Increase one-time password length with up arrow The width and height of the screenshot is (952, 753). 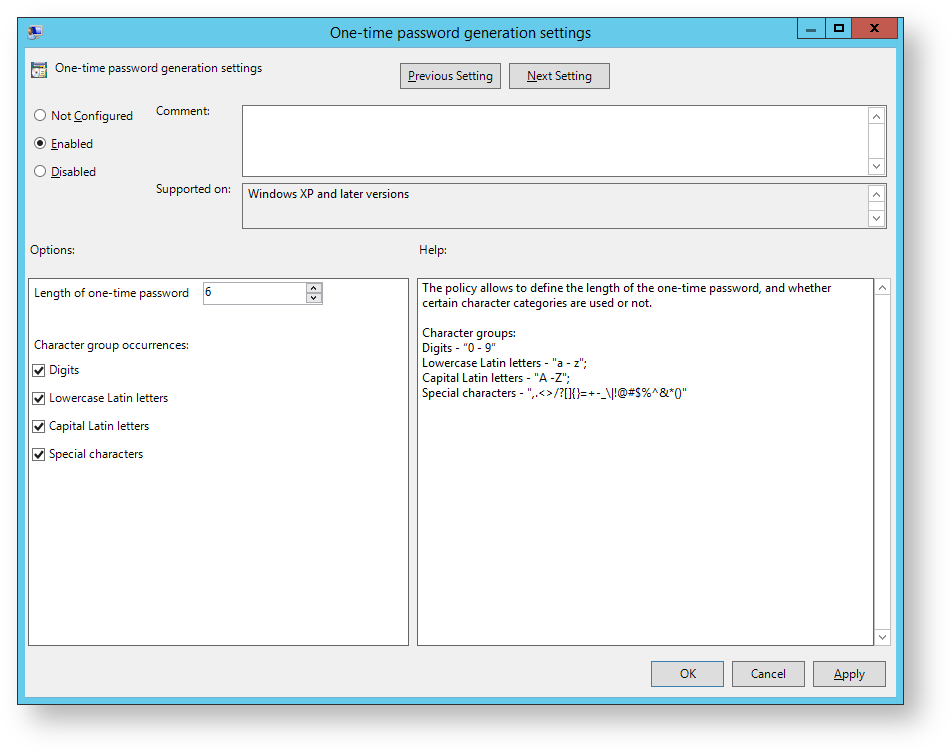pyautogui.click(x=314, y=288)
